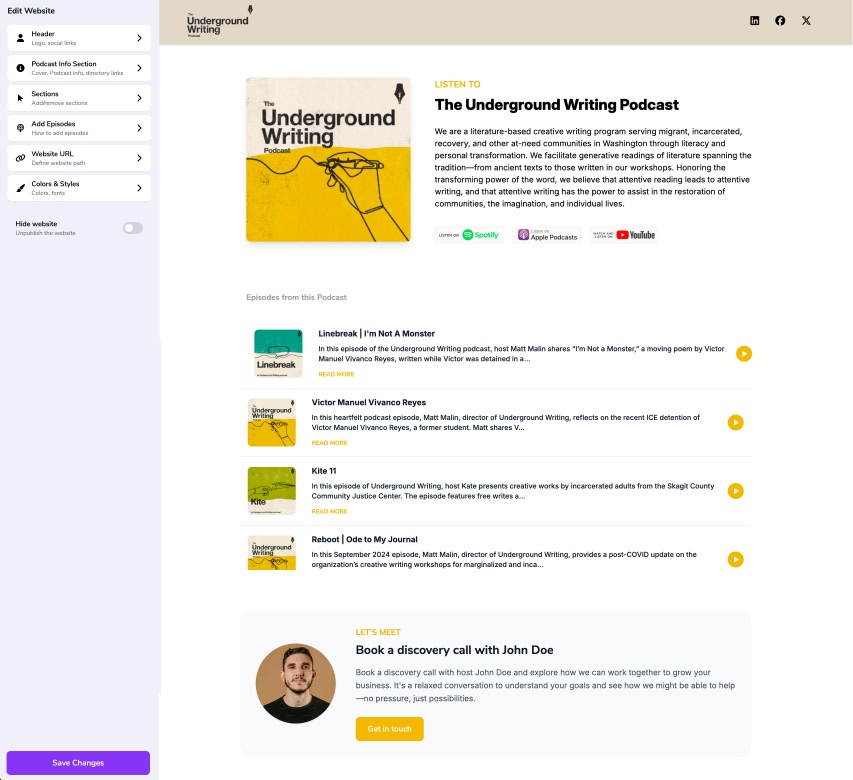
Task: Open the Linebreak | I'm Not A Monster title
Action: (376, 333)
